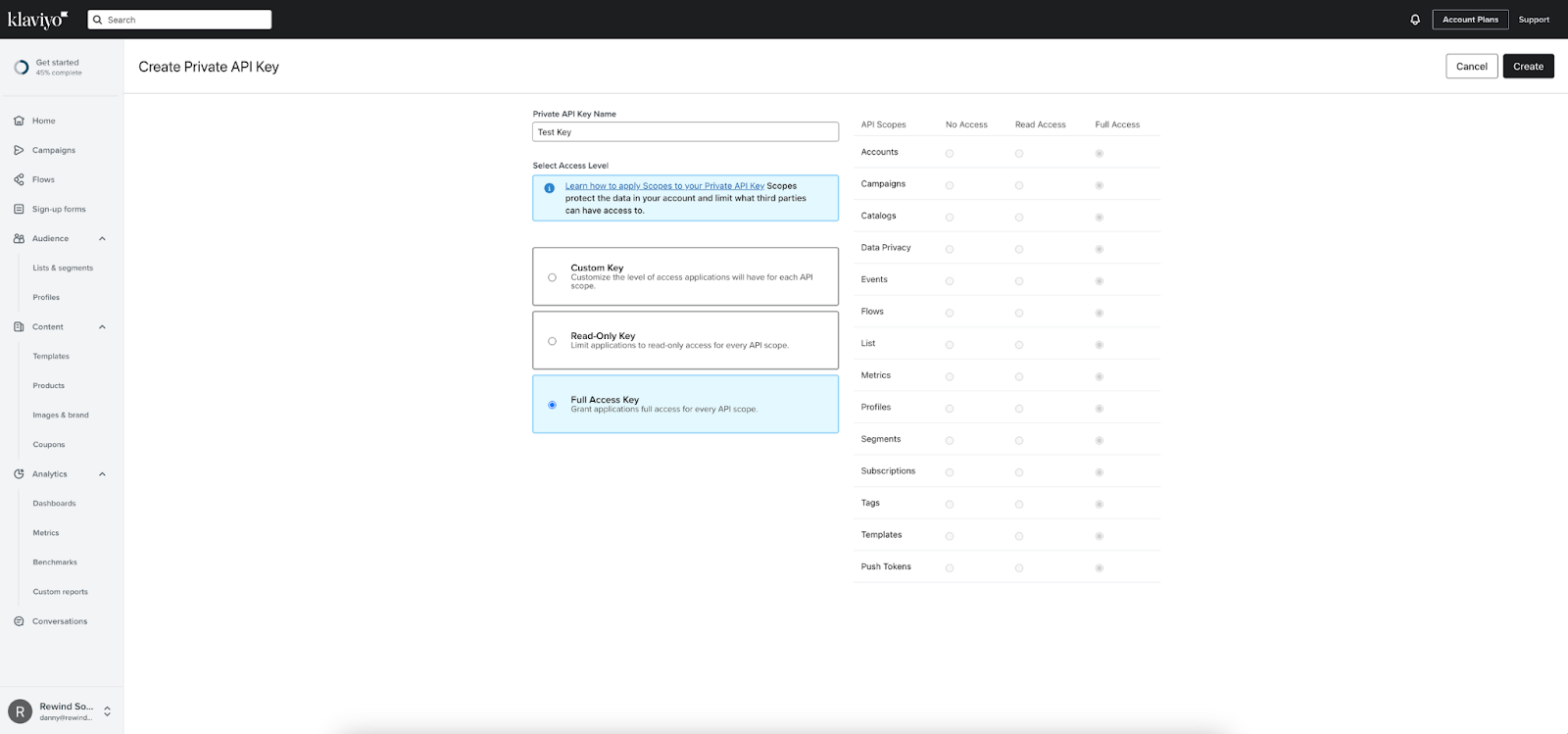Open Products under Content

point(49,385)
